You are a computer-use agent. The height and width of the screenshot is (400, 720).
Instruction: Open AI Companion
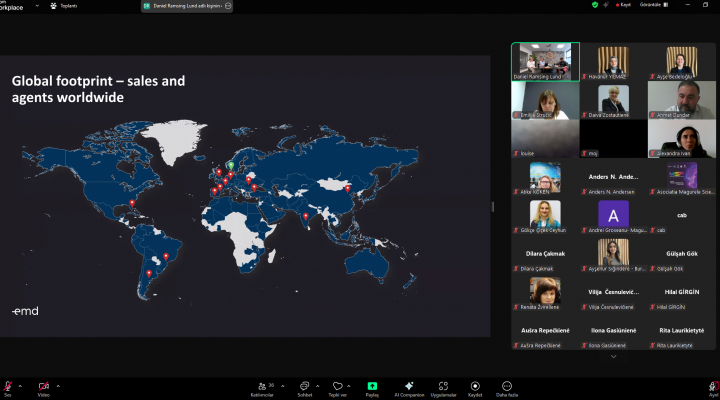(408, 387)
